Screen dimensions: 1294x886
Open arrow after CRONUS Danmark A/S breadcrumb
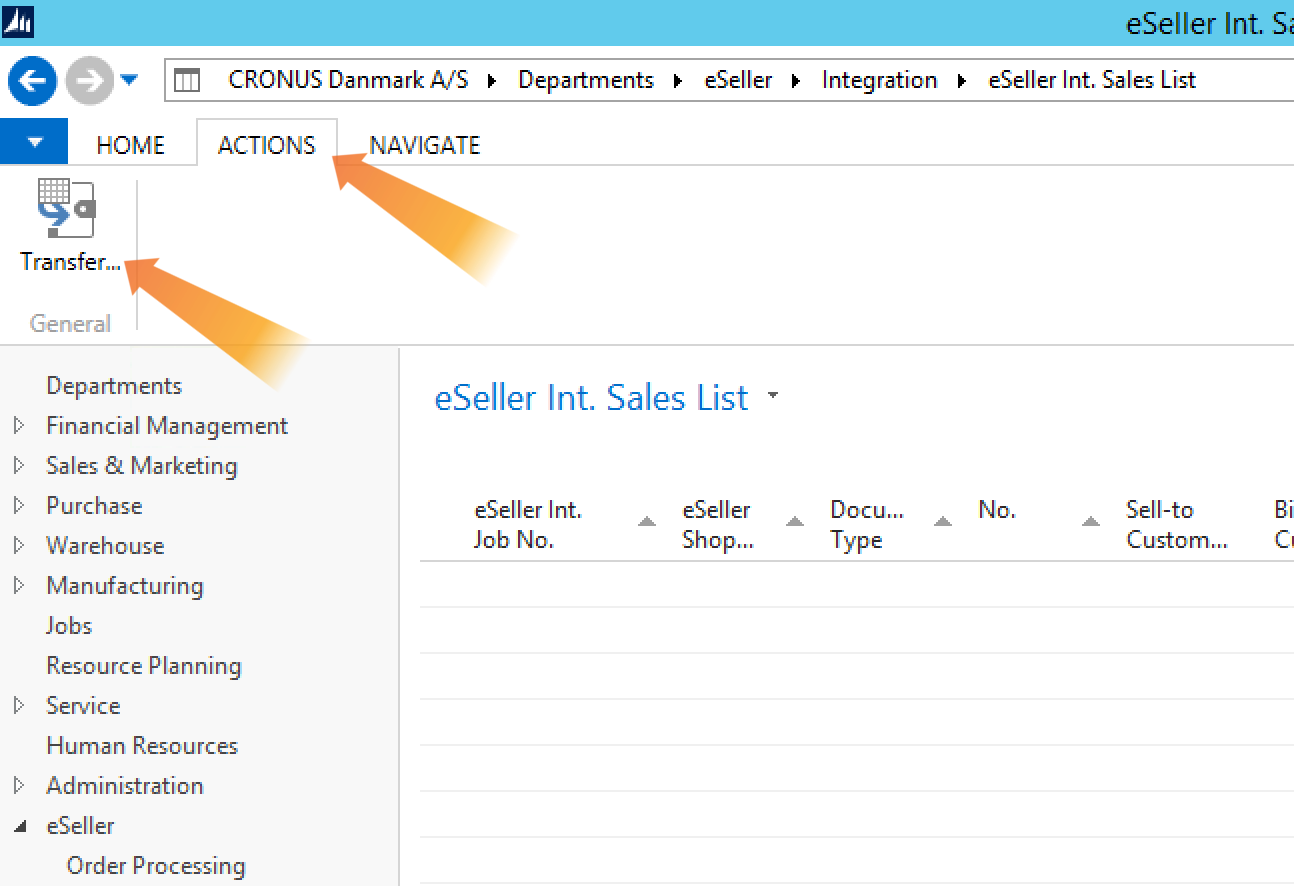(492, 81)
